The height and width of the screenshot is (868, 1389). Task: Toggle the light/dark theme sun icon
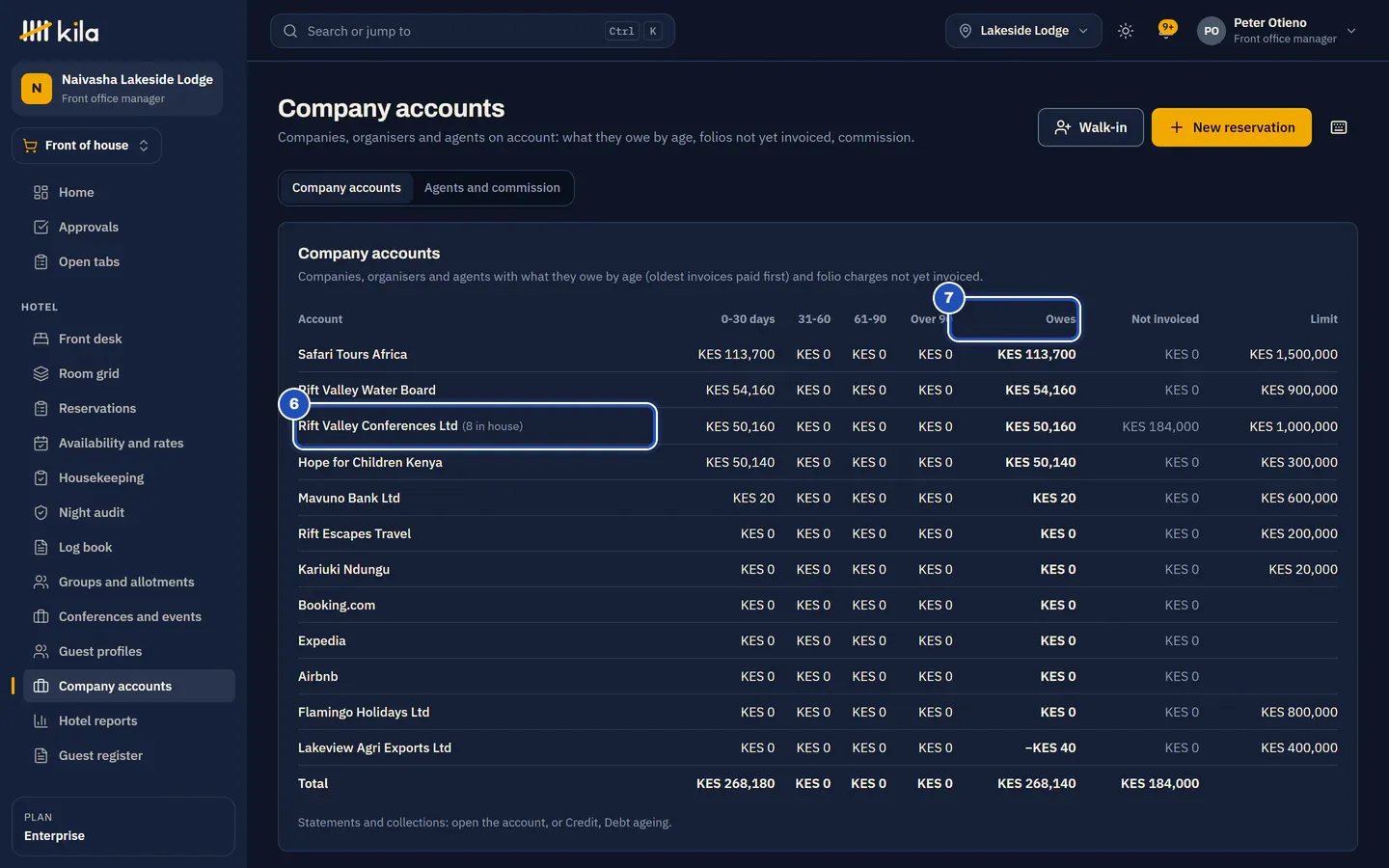(1125, 31)
